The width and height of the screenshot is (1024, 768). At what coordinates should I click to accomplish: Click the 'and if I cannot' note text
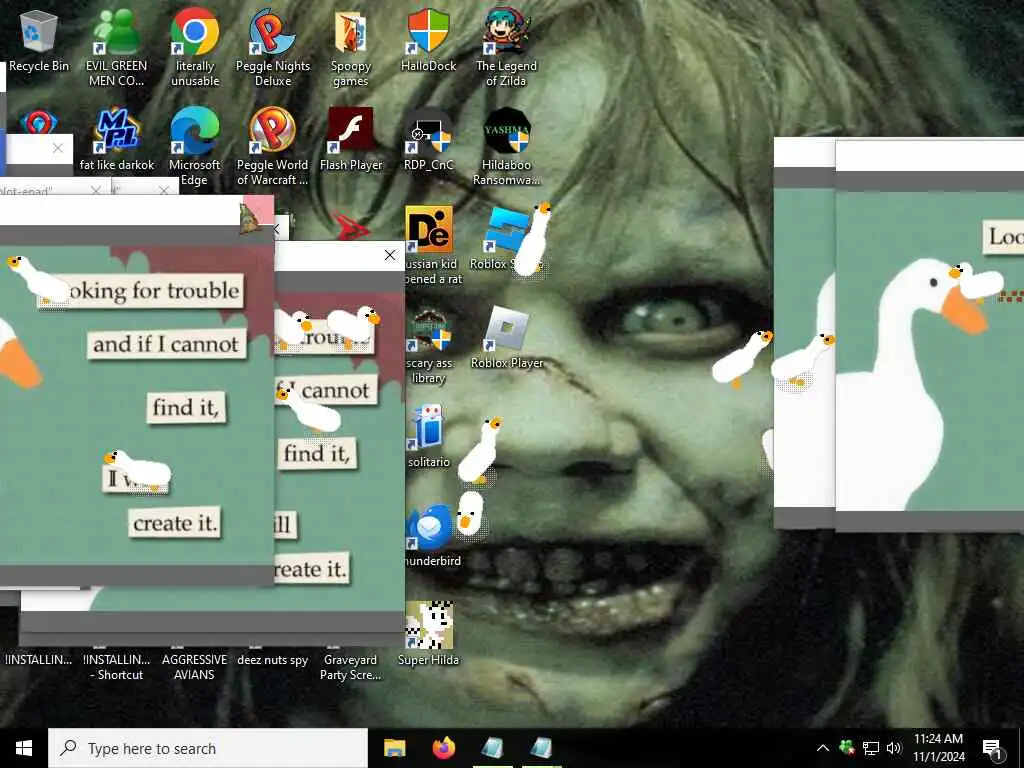click(167, 344)
